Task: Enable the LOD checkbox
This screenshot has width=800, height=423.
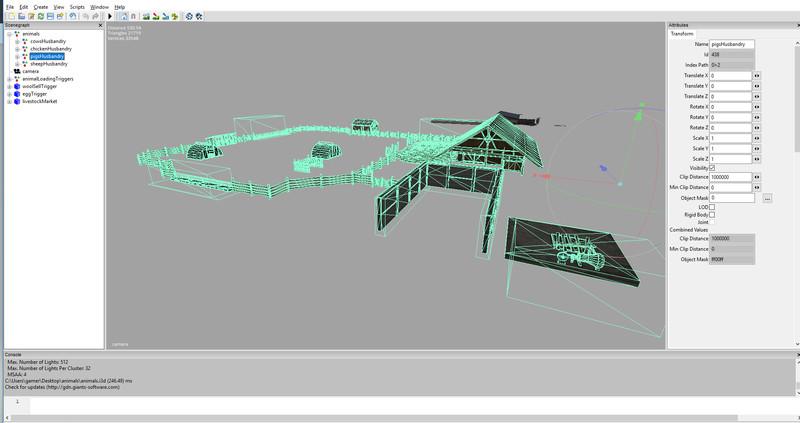Action: pyautogui.click(x=712, y=206)
